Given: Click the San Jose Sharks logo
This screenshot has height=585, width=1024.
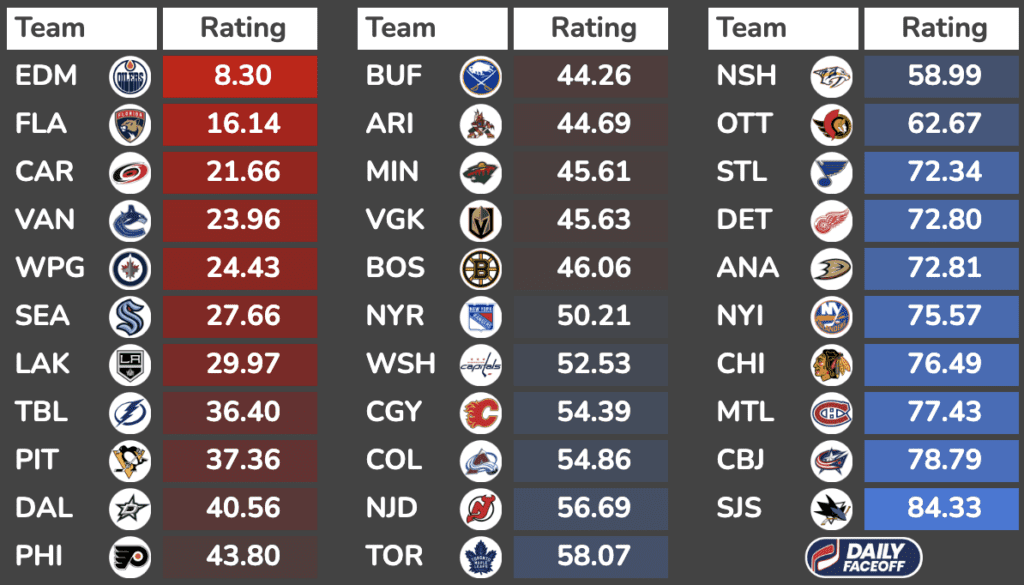Looking at the screenshot, I should click(x=831, y=509).
